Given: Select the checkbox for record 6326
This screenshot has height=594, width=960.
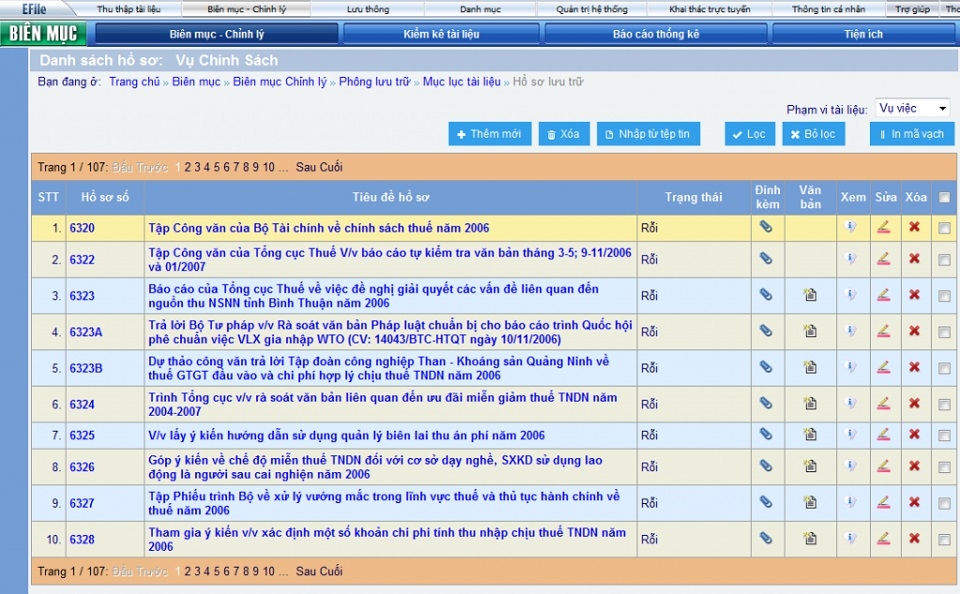Looking at the screenshot, I should pos(944,467).
